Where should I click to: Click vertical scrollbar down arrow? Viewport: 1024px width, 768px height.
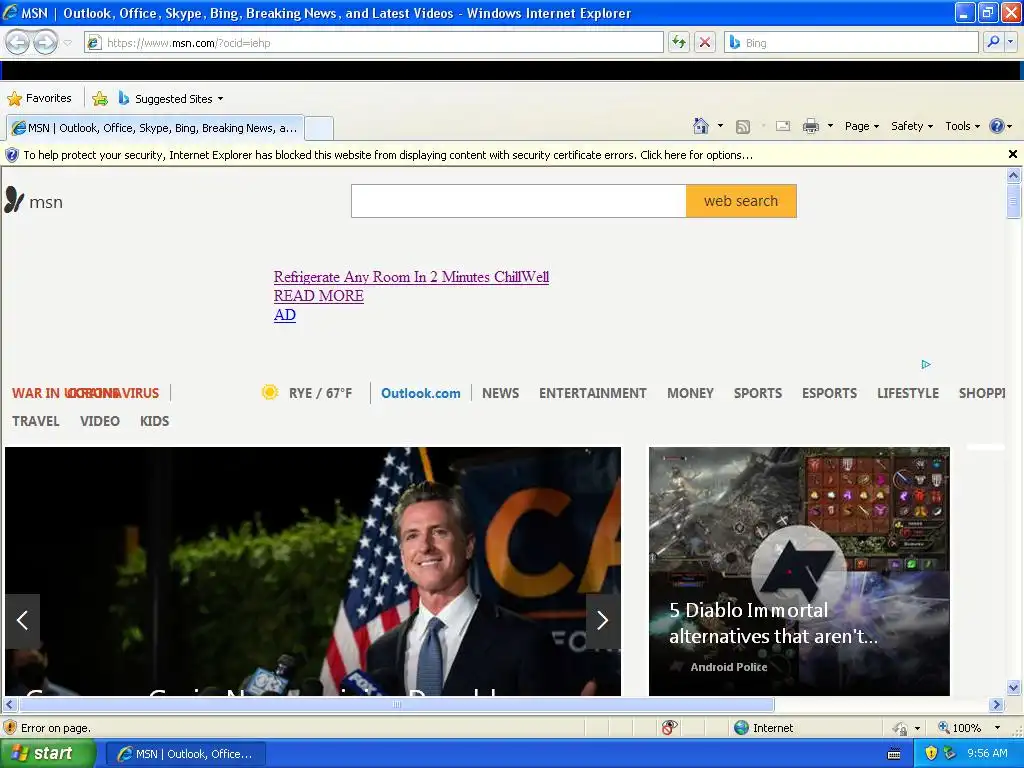[1014, 687]
